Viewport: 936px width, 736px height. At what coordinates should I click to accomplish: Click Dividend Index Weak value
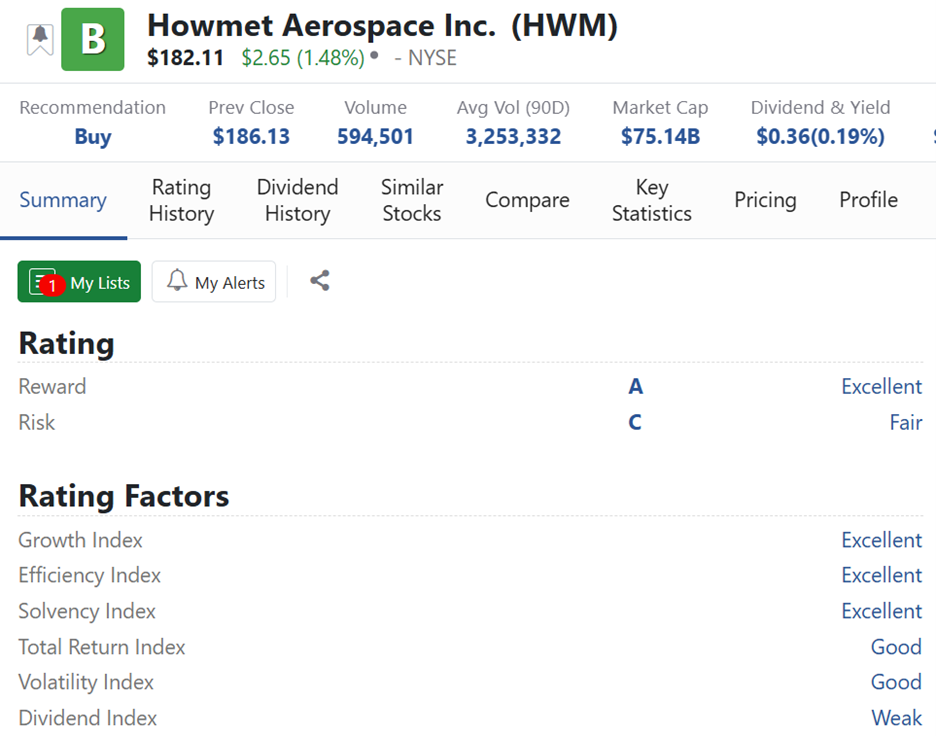pos(897,718)
